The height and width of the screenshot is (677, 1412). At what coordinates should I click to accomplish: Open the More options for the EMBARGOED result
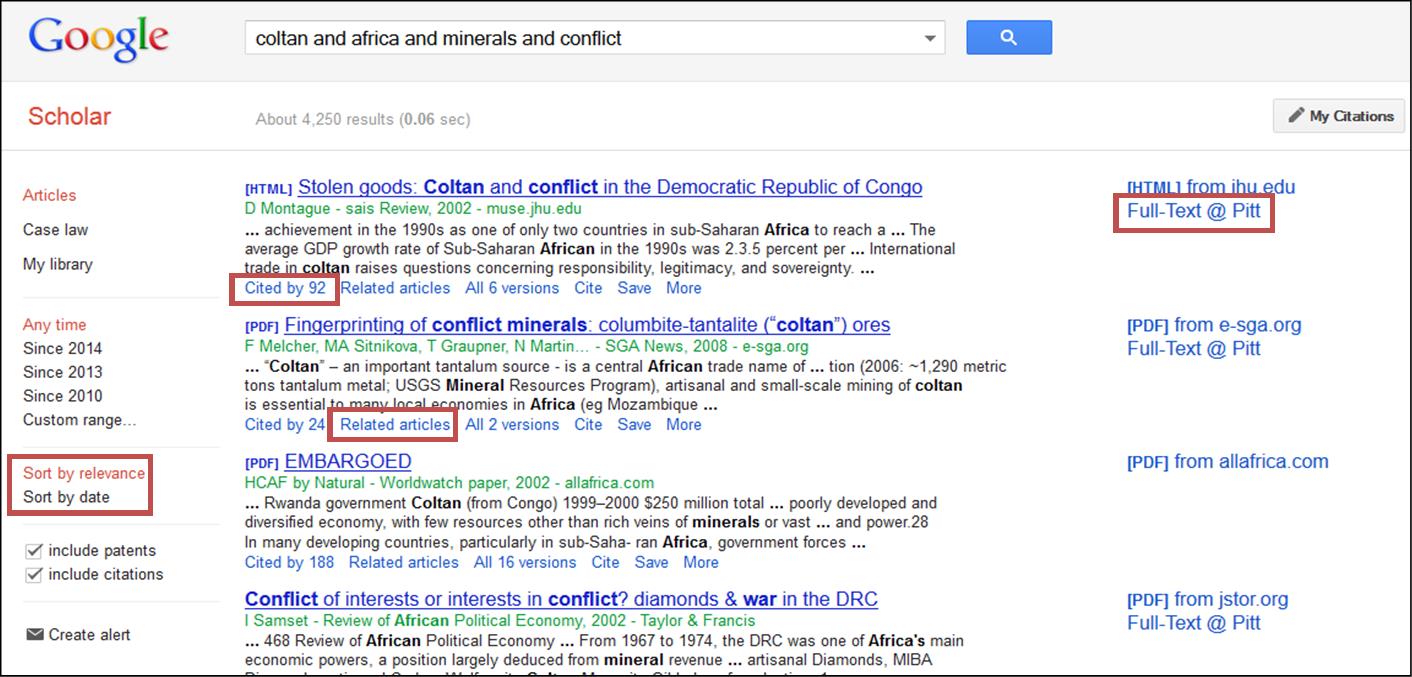click(700, 562)
